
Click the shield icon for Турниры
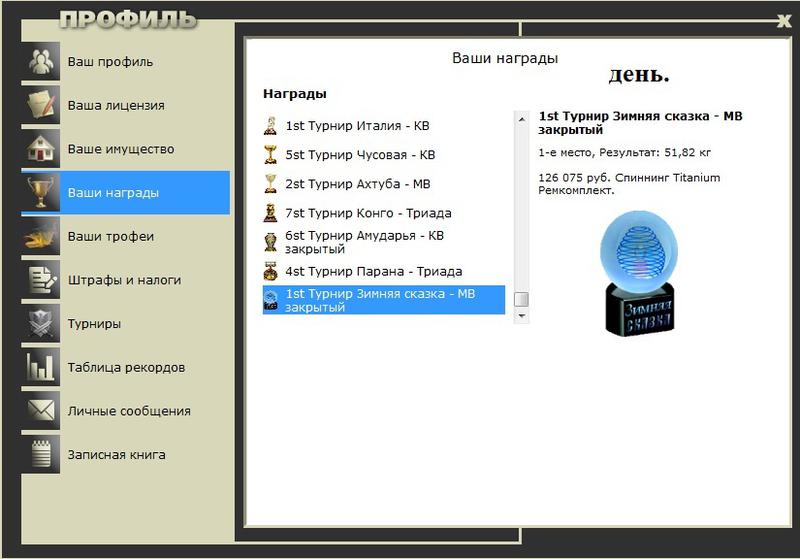pyautogui.click(x=41, y=323)
